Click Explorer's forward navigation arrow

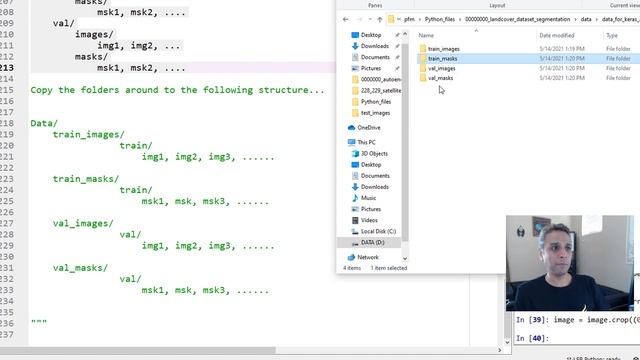click(360, 19)
